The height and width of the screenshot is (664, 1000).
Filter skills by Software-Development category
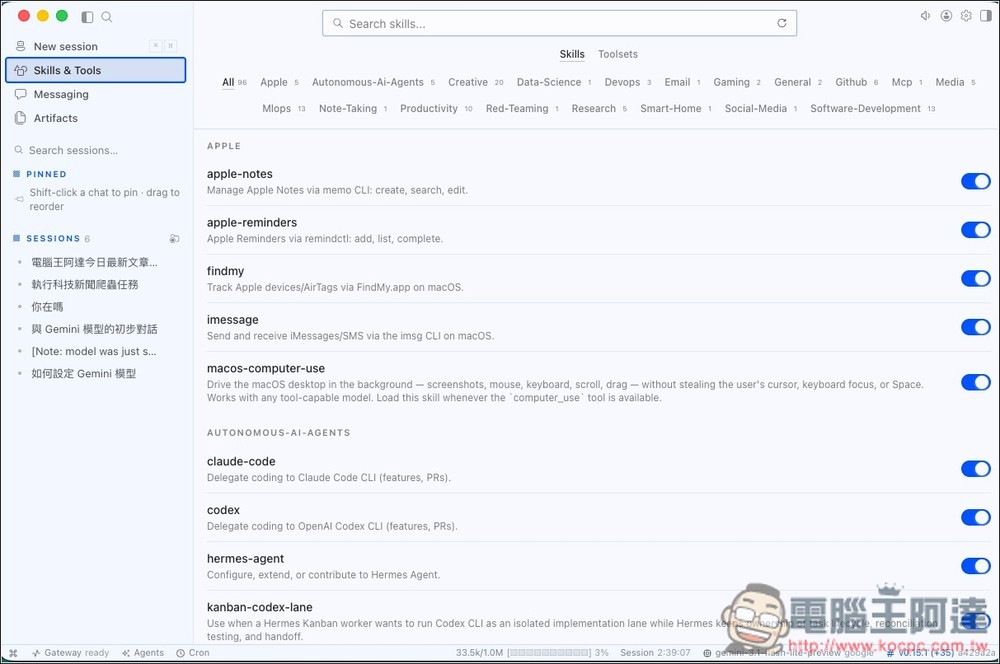[x=872, y=108]
